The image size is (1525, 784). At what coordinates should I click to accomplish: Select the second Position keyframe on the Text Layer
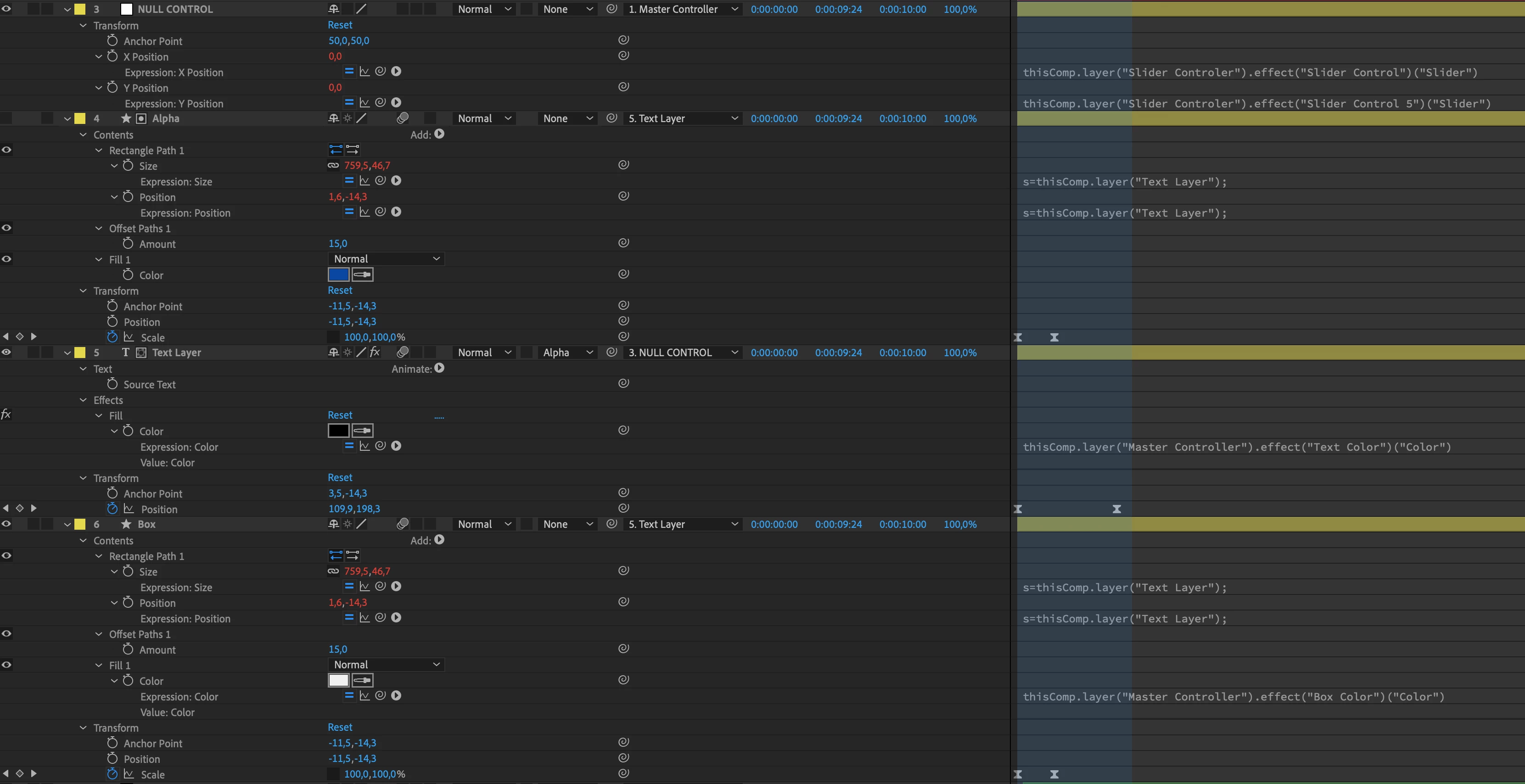(x=1116, y=509)
